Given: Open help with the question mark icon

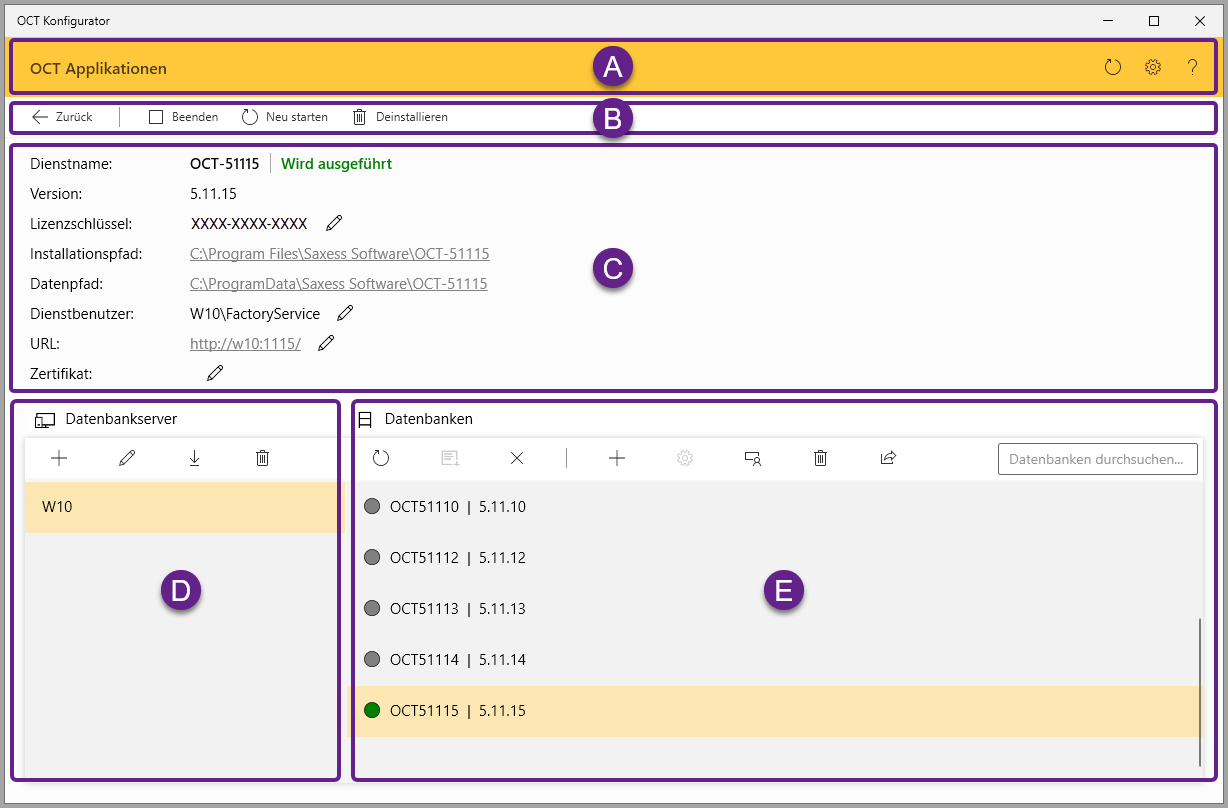Looking at the screenshot, I should point(1192,68).
